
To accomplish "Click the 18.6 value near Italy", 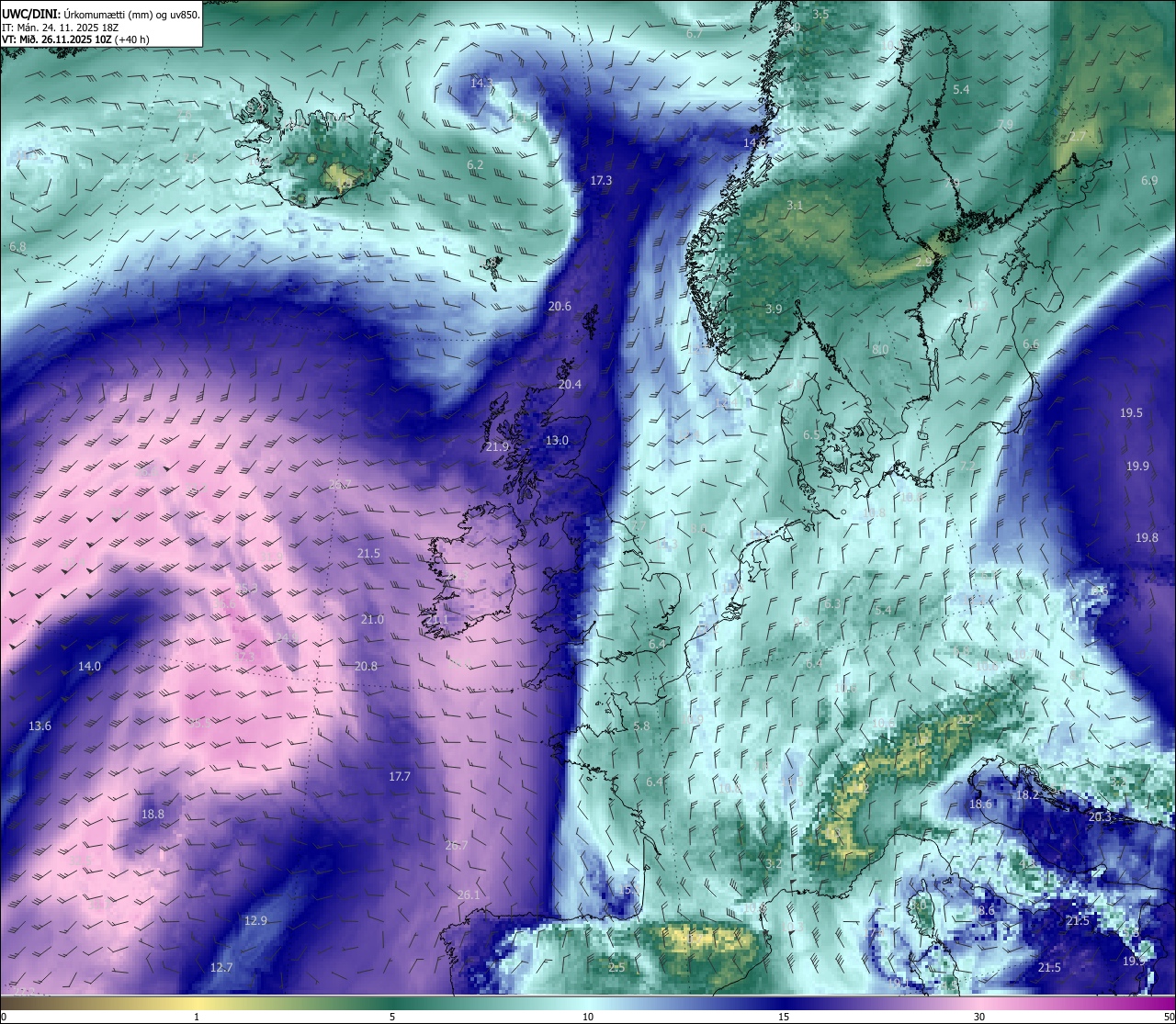I will click(x=980, y=805).
